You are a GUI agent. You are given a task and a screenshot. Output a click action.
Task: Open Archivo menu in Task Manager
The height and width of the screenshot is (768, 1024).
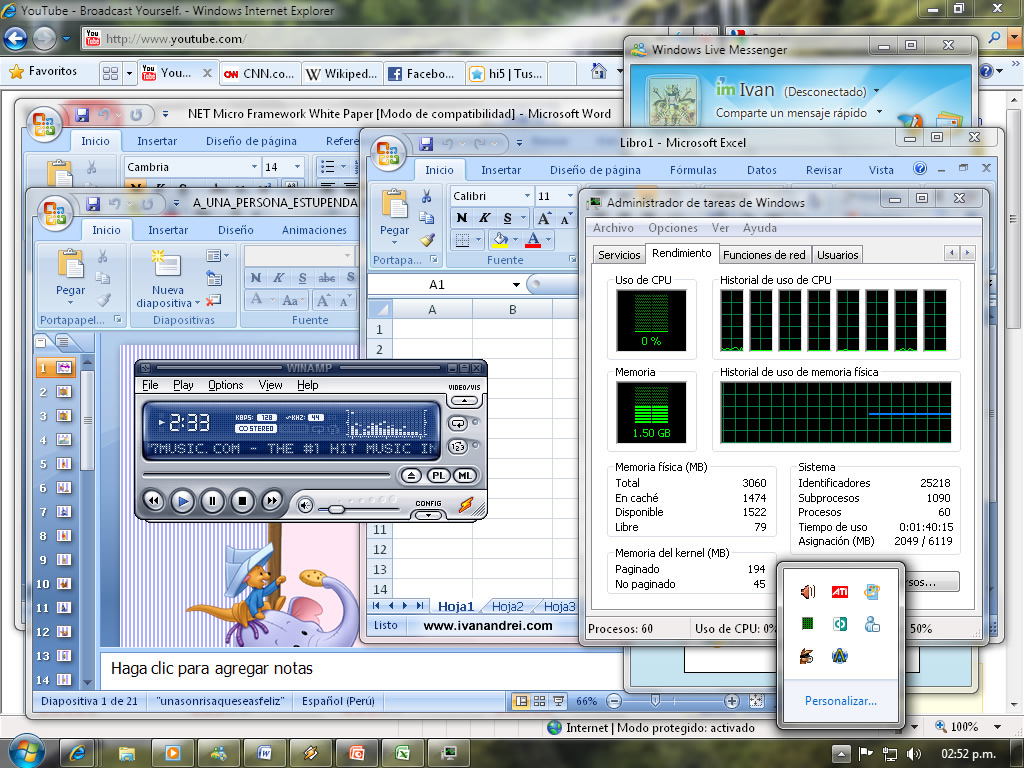pyautogui.click(x=613, y=228)
